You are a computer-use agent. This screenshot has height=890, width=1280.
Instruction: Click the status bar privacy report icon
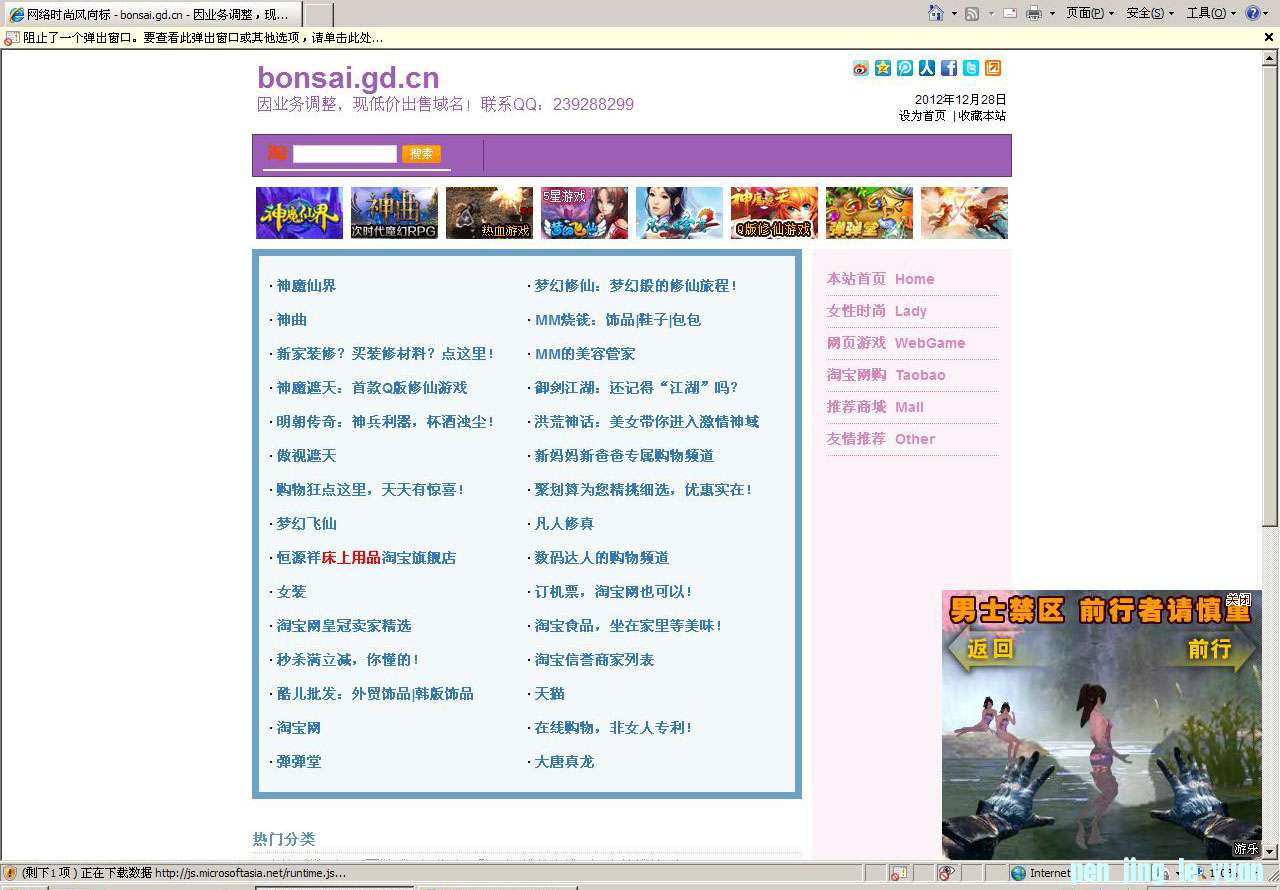pyautogui.click(x=946, y=873)
